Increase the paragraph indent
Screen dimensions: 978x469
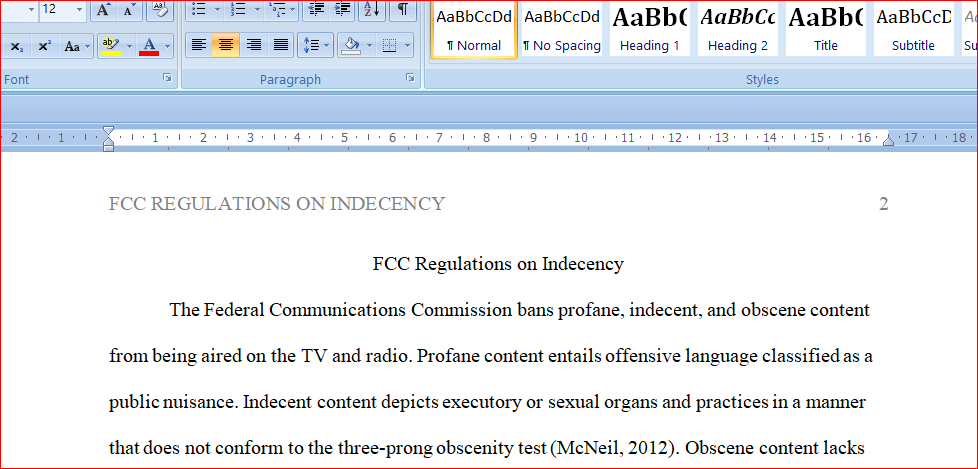[342, 9]
